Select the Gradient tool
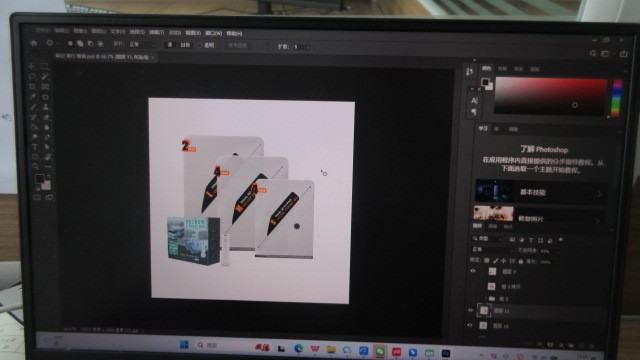The width and height of the screenshot is (640, 360). [34, 127]
